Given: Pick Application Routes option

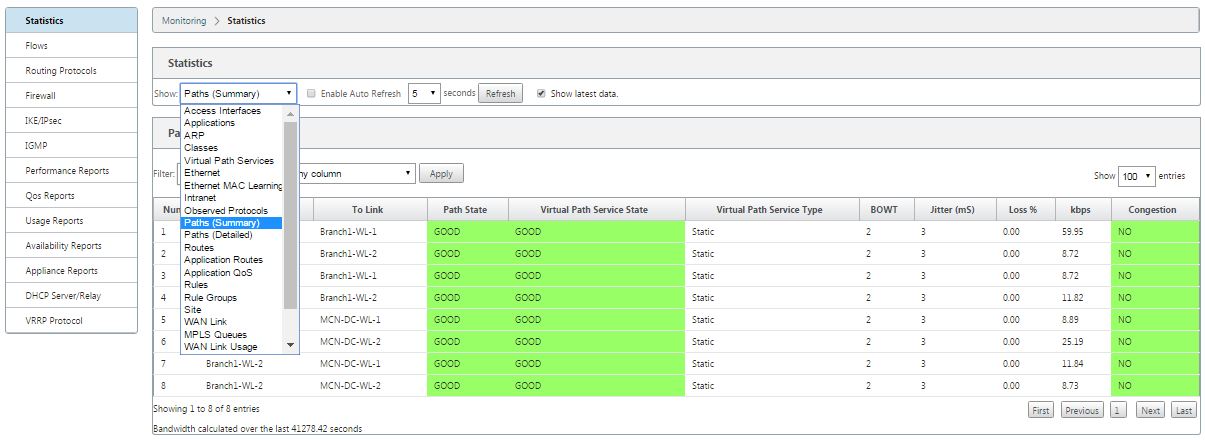Looking at the screenshot, I should [232, 260].
